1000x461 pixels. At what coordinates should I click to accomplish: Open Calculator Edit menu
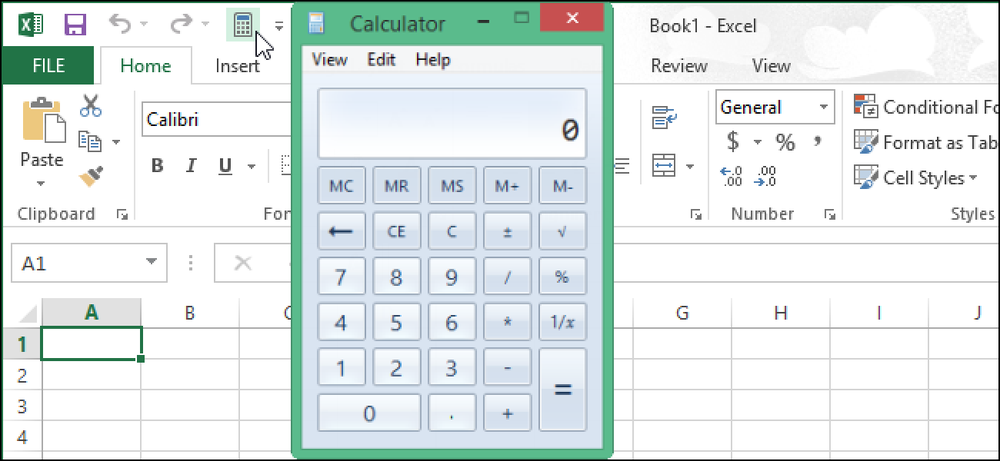[x=381, y=60]
